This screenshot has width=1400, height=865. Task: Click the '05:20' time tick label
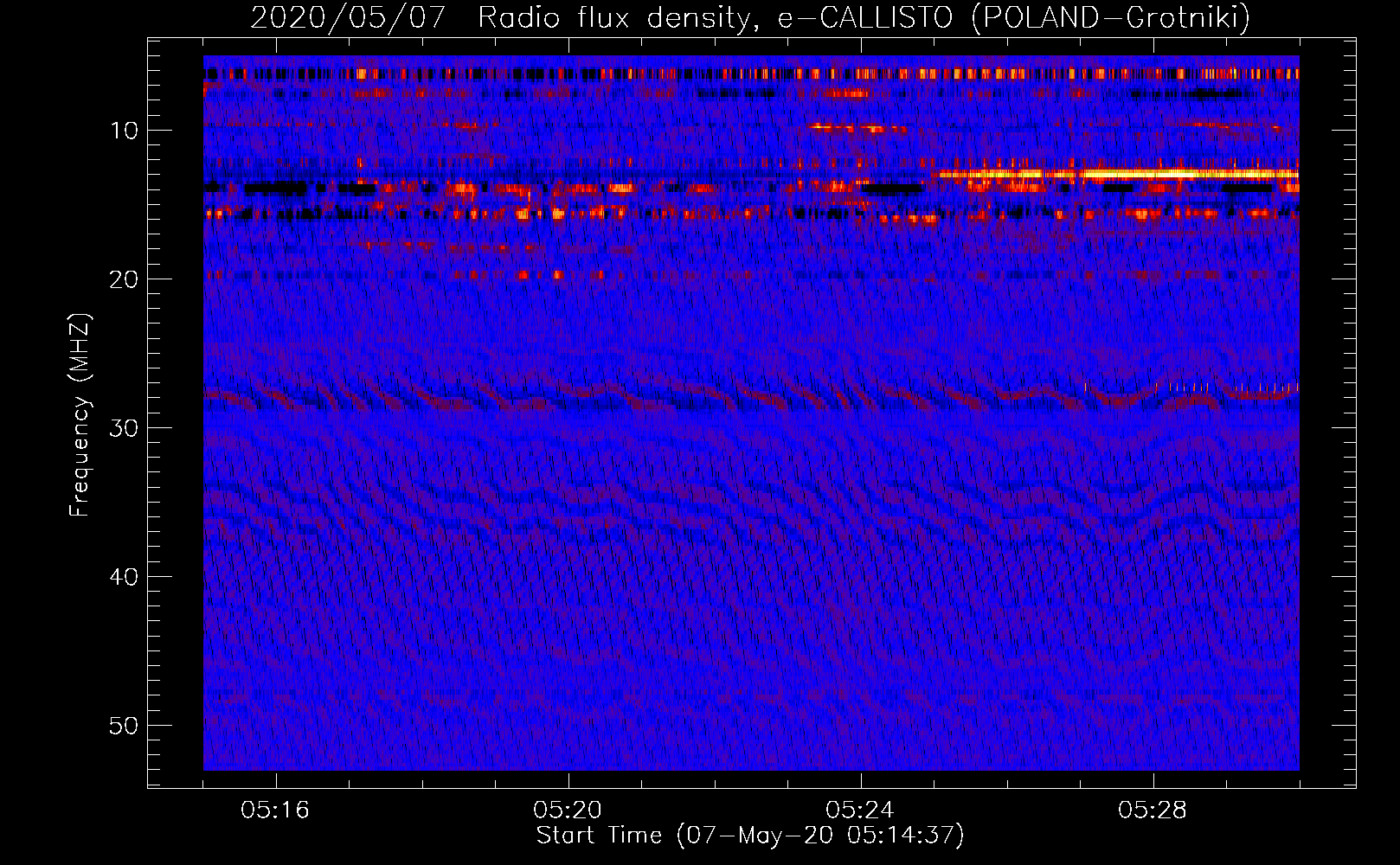pos(568,811)
